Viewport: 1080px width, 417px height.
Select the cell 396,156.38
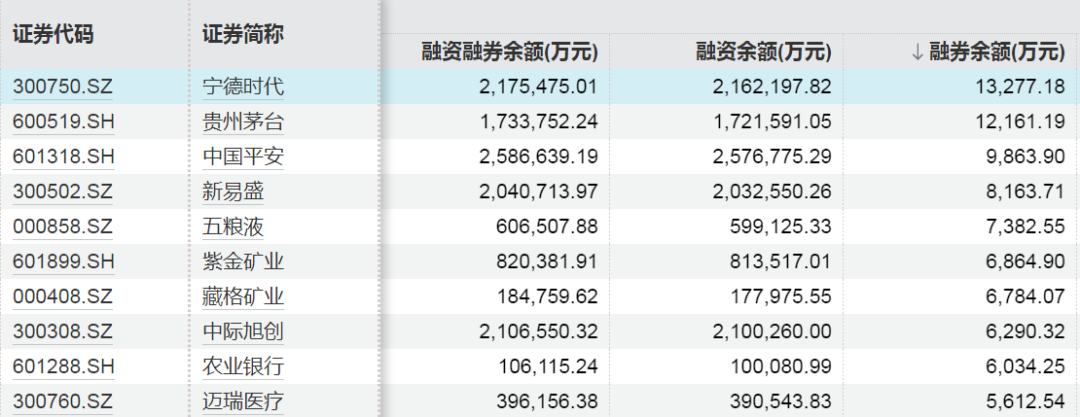pos(547,401)
